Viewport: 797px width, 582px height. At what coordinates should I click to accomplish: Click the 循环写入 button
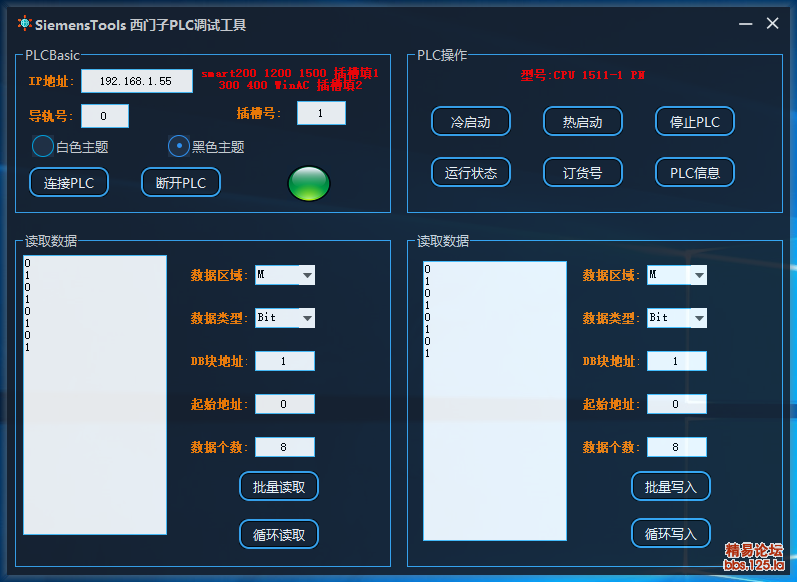point(671,533)
